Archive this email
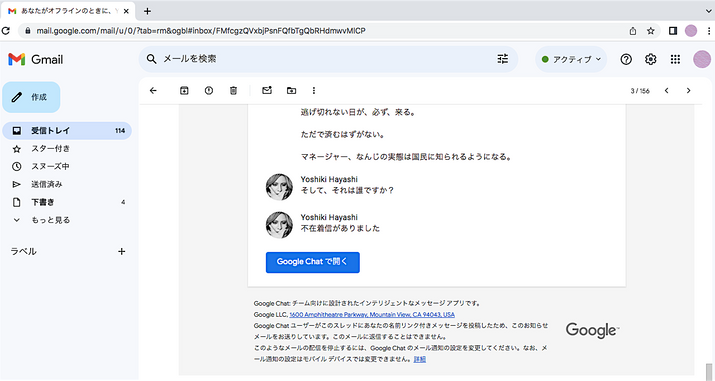This screenshot has width=715, height=381. [184, 91]
